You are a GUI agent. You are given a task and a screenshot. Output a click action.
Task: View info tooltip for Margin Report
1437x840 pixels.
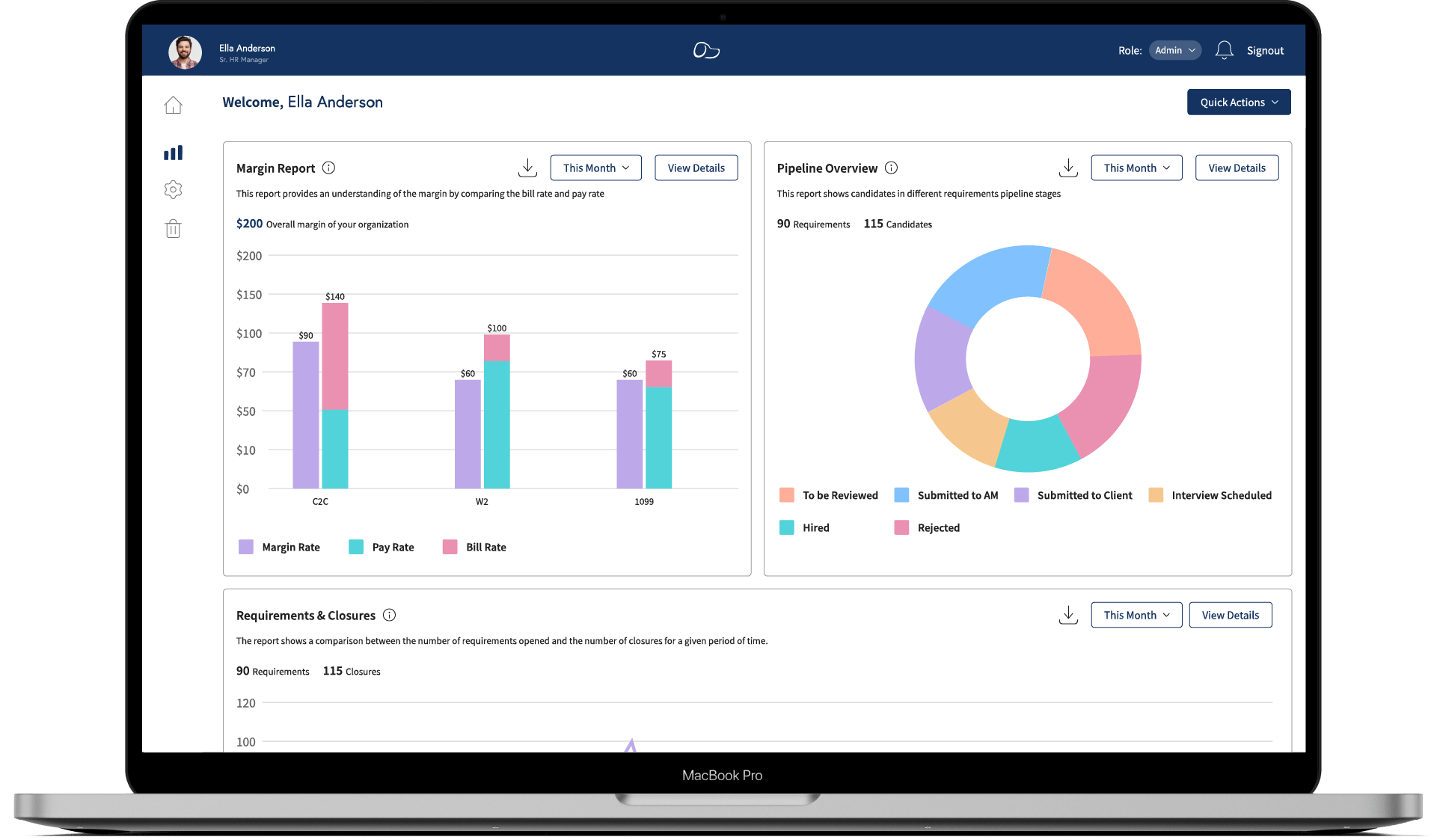click(329, 168)
